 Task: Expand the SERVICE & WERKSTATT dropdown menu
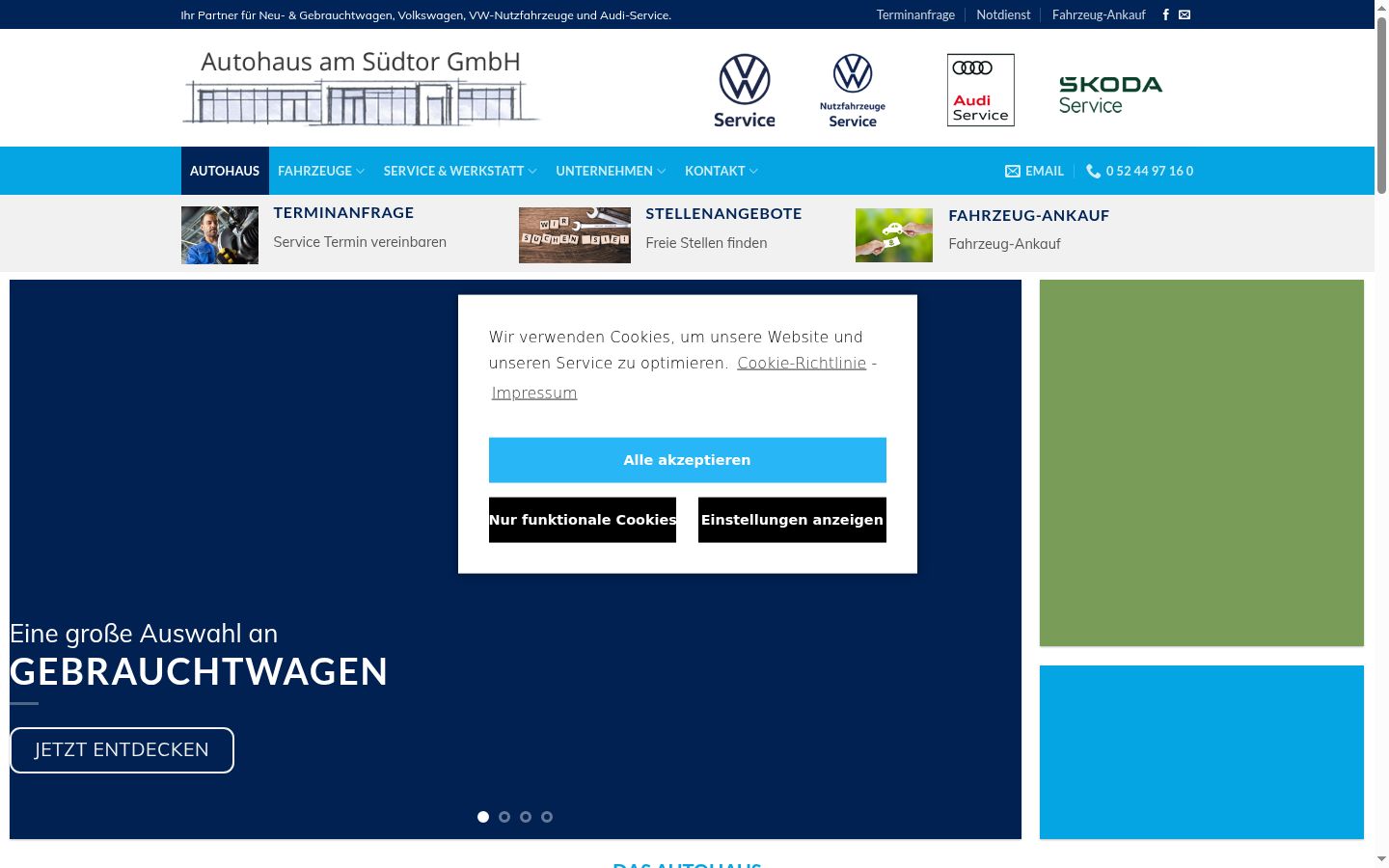pyautogui.click(x=460, y=171)
